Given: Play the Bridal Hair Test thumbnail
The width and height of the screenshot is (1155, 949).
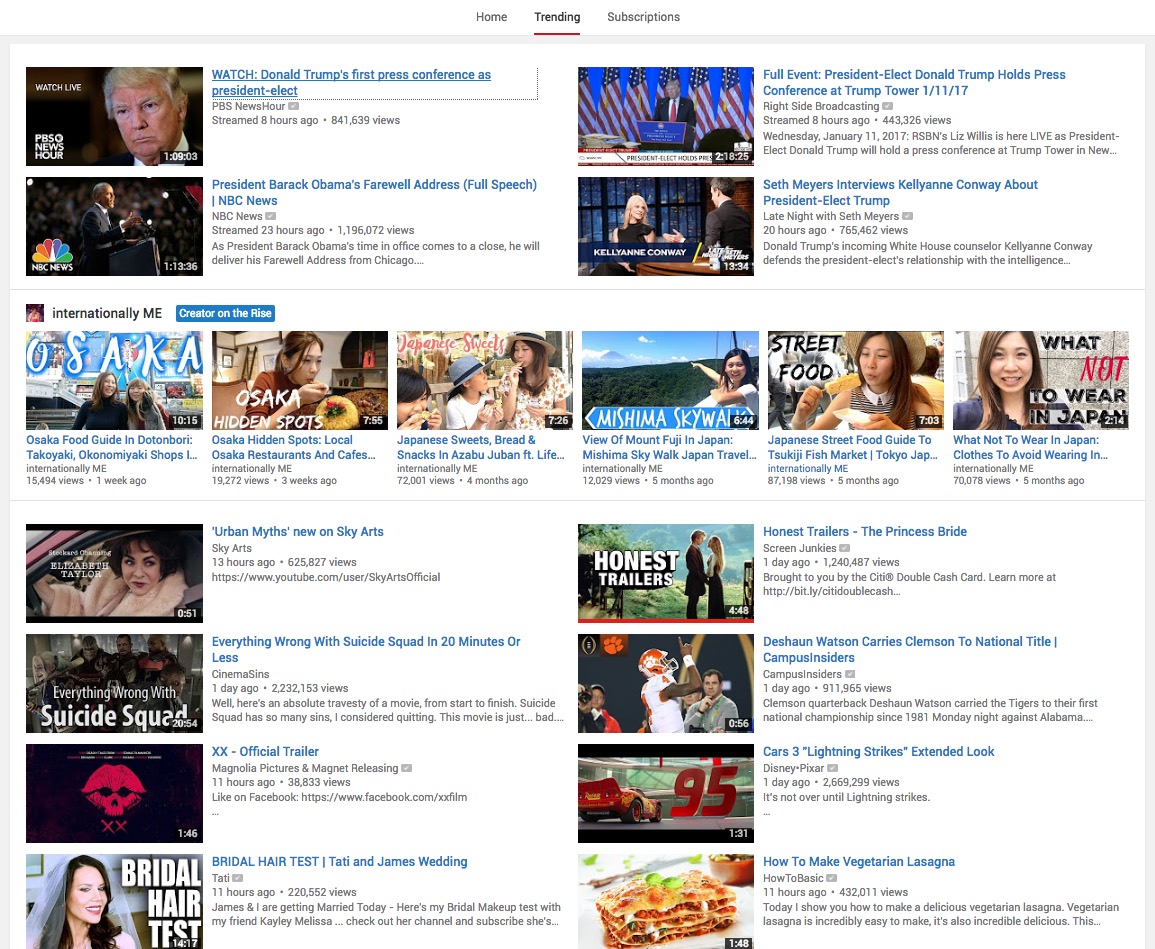Looking at the screenshot, I should tap(114, 901).
